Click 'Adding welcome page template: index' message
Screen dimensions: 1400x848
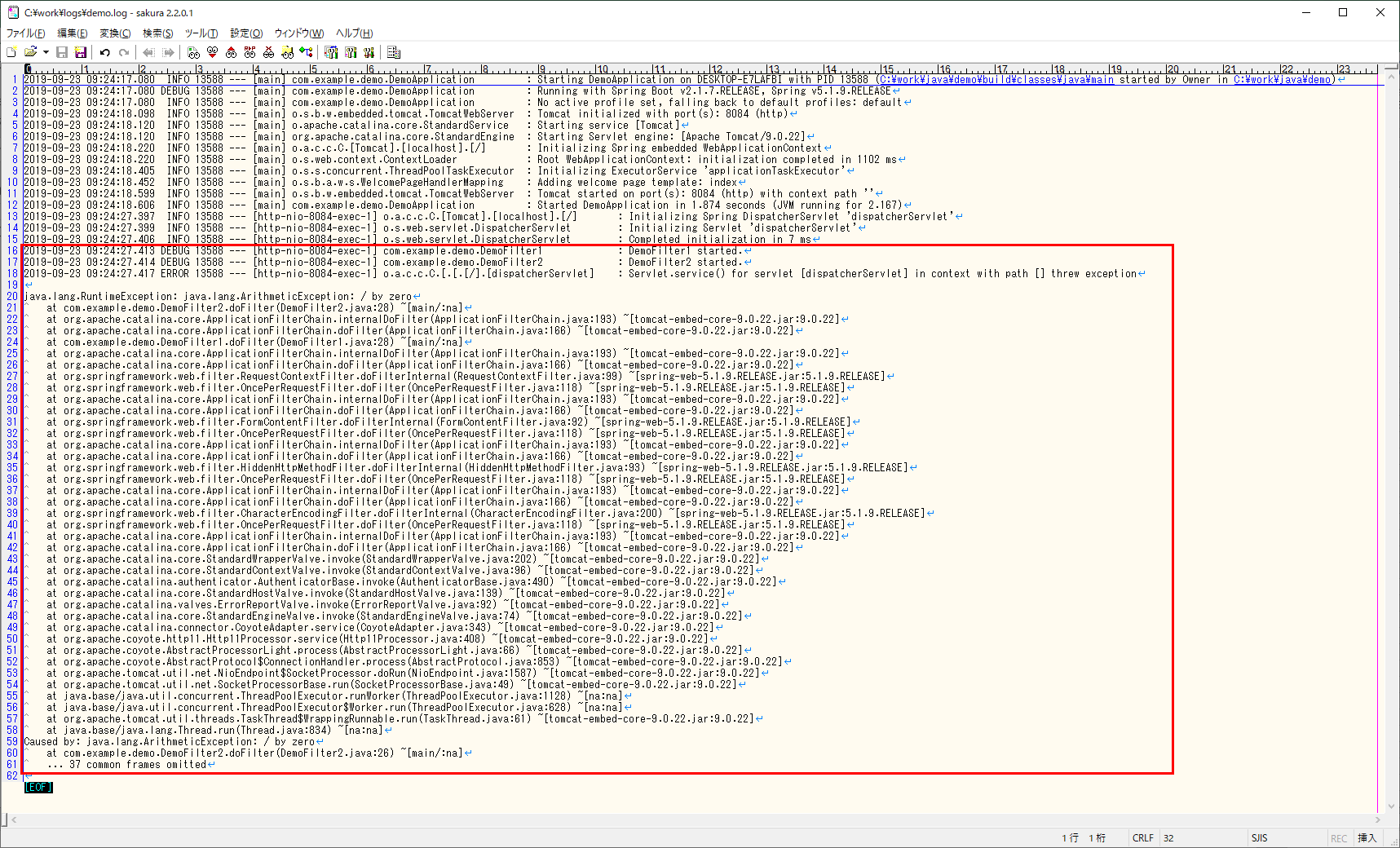pyautogui.click(x=637, y=183)
